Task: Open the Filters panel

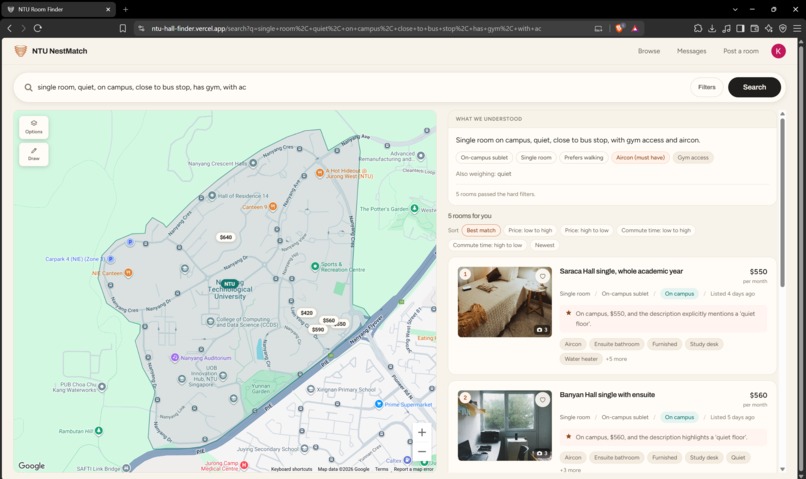Action: [707, 87]
